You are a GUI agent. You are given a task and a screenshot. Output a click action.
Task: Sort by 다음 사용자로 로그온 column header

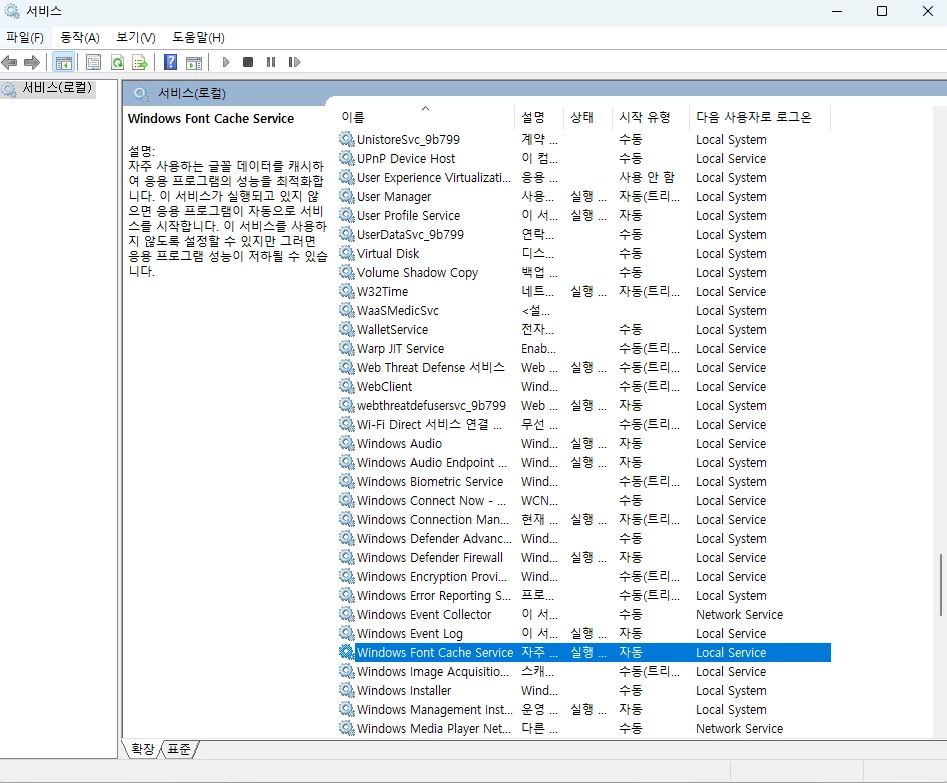760,117
